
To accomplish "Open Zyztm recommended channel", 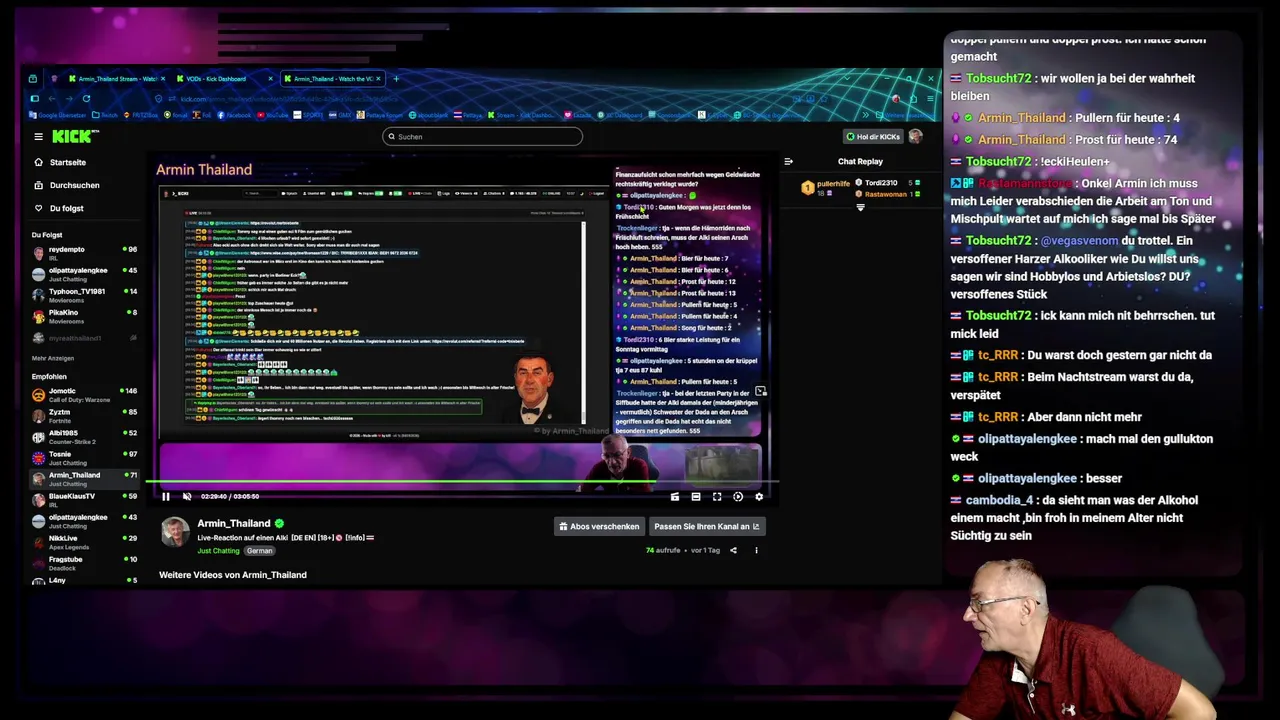I will pos(84,416).
